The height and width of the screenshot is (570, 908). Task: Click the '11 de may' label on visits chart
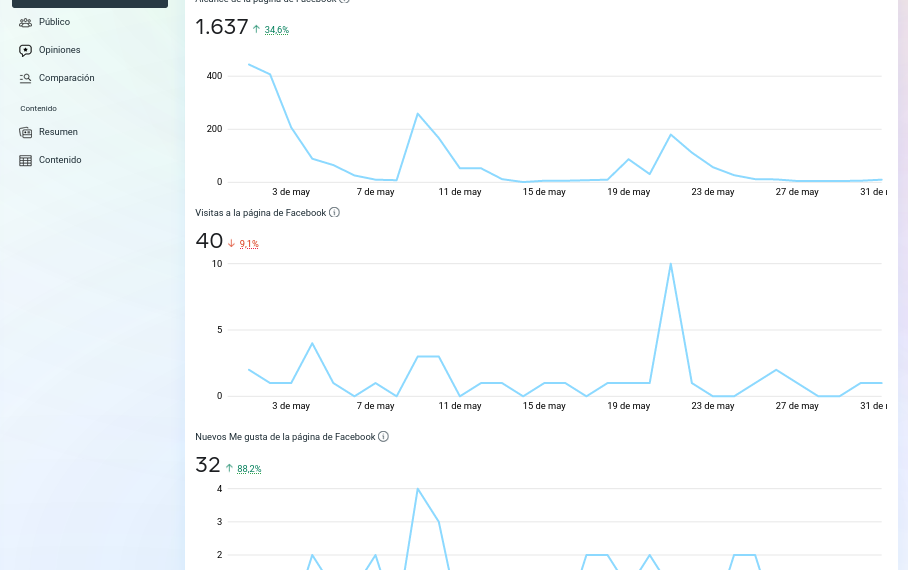coord(460,406)
